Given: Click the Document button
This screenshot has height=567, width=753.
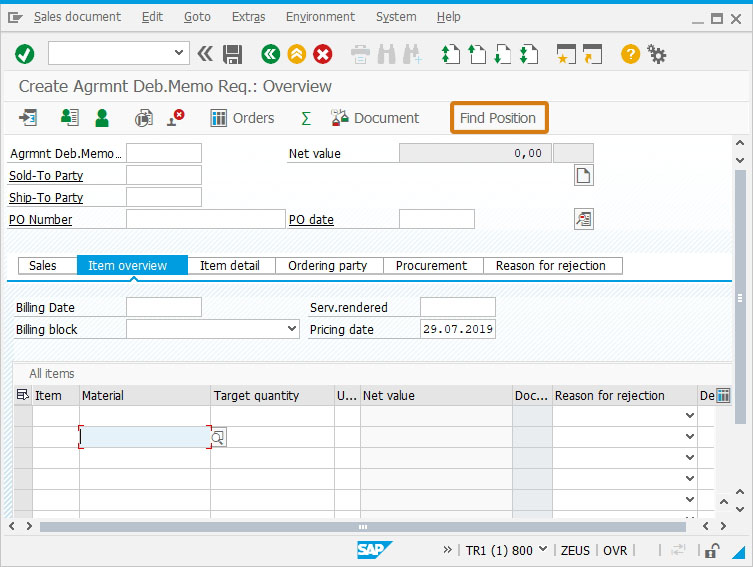Looking at the screenshot, I should pyautogui.click(x=375, y=118).
